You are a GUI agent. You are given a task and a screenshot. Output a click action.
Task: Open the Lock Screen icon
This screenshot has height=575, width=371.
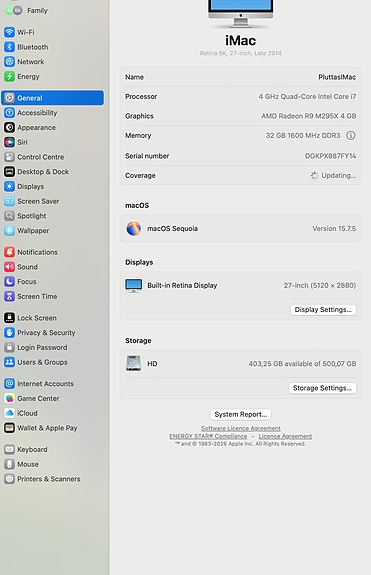point(10,318)
